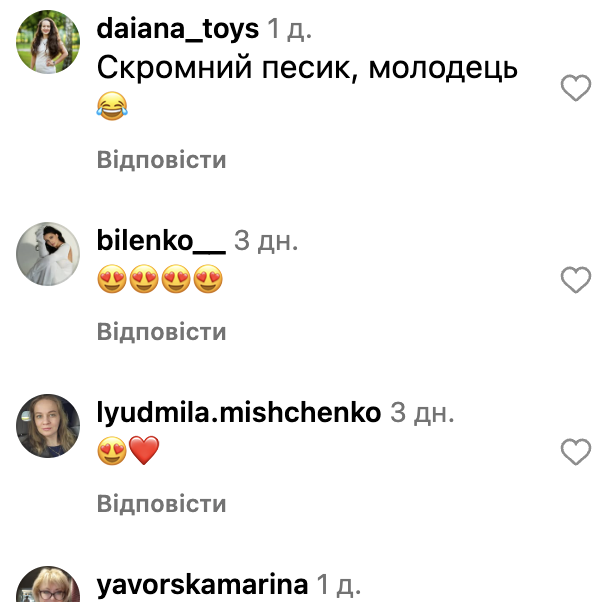Go to the daiana_toys username link
The image size is (614, 602).
178,29
